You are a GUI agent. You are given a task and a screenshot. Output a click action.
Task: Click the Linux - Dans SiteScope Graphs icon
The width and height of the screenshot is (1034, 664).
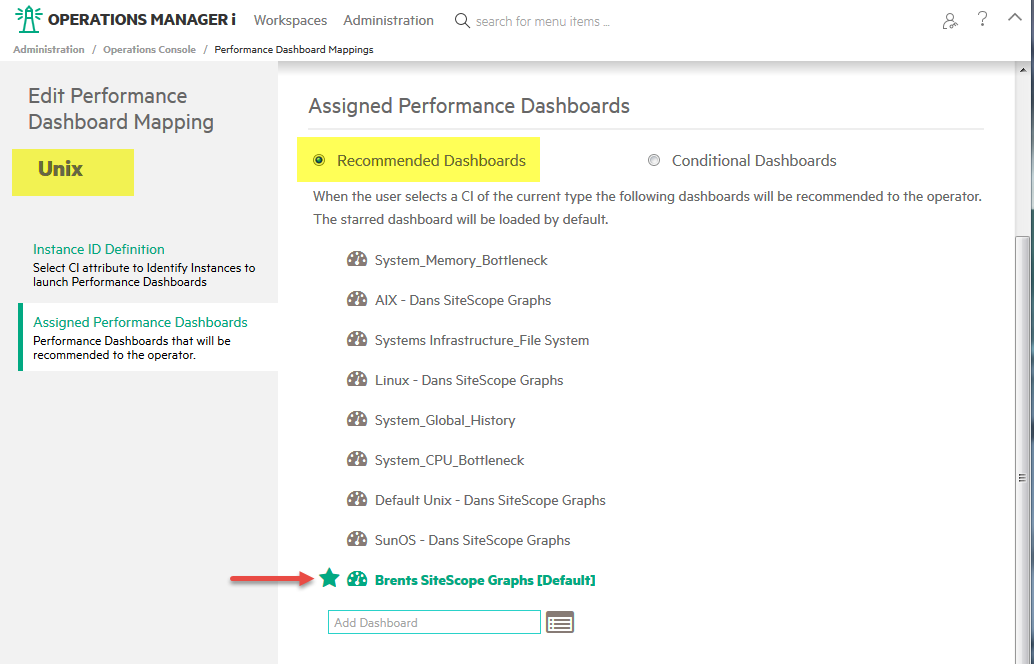point(357,379)
